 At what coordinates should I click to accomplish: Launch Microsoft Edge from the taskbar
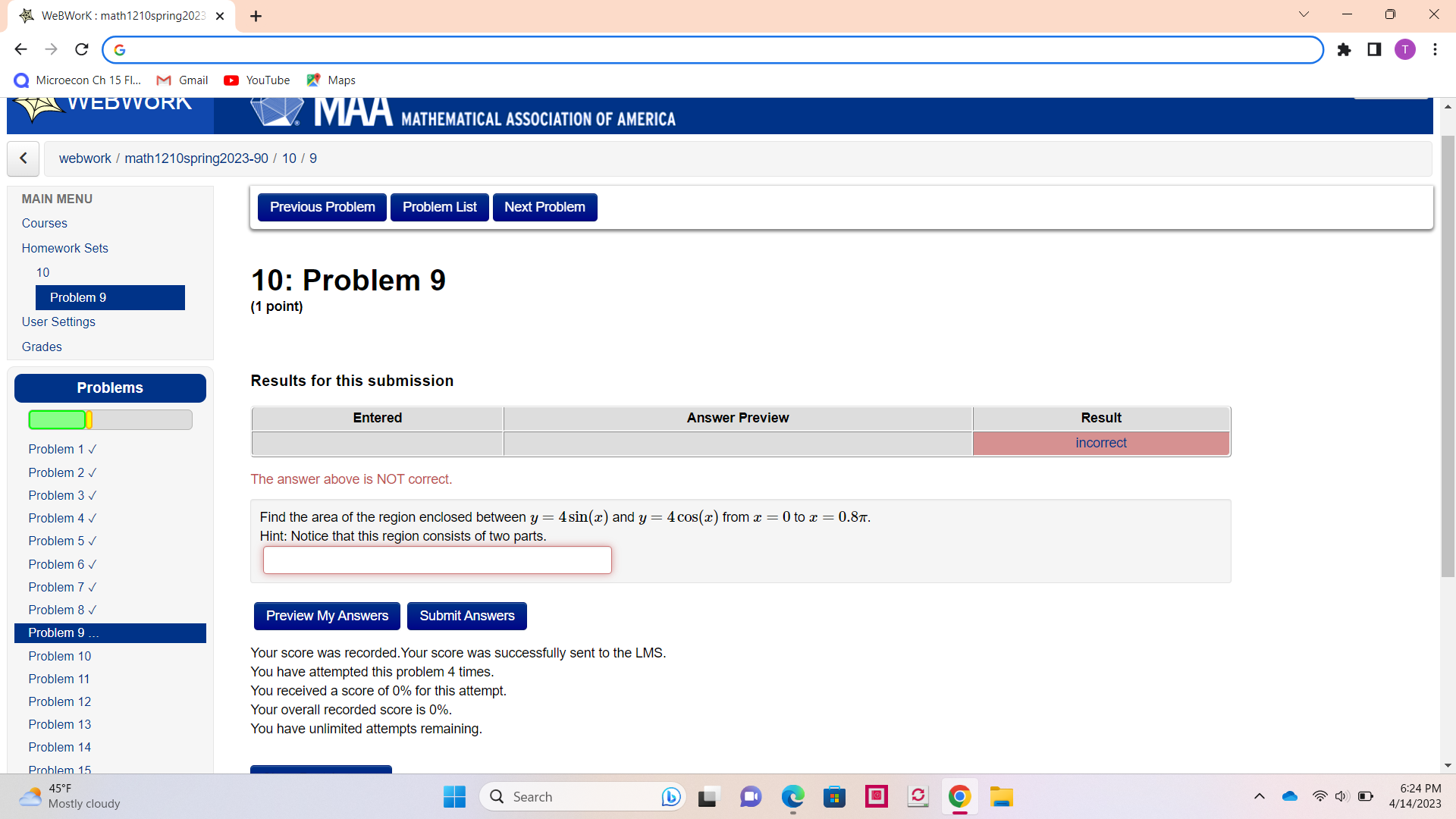click(x=792, y=797)
